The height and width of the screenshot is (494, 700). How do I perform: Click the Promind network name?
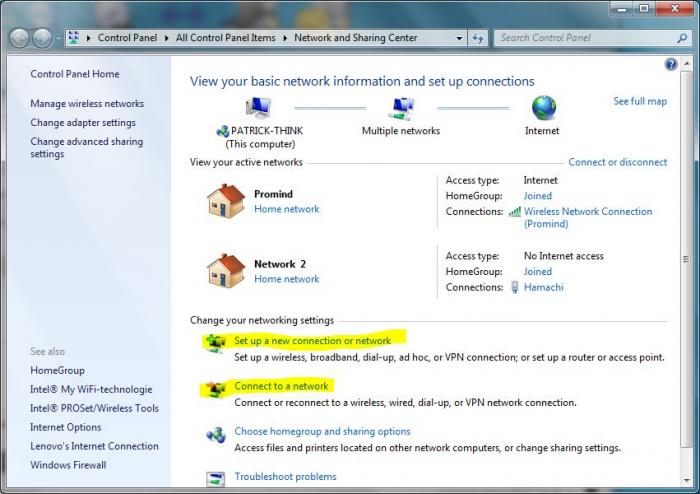coord(273,194)
